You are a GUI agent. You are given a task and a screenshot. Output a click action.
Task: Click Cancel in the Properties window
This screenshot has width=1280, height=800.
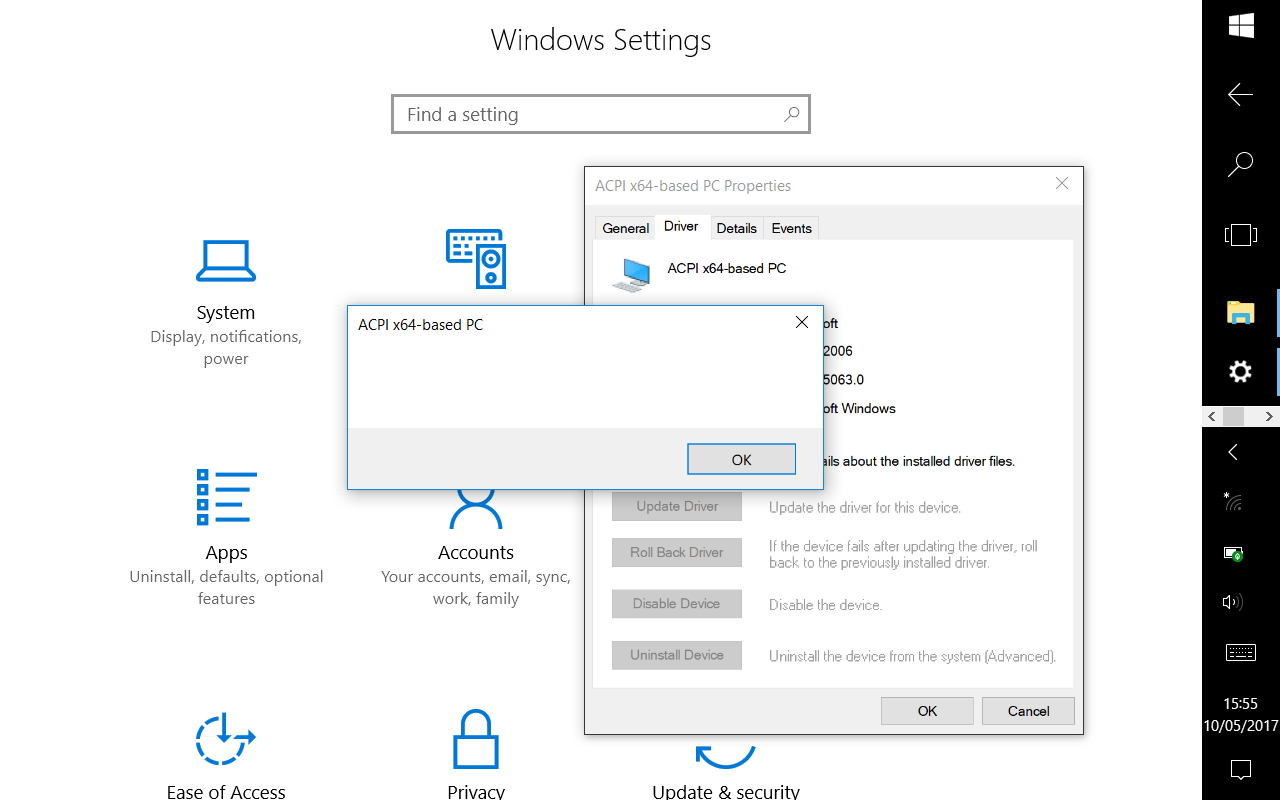click(1028, 711)
